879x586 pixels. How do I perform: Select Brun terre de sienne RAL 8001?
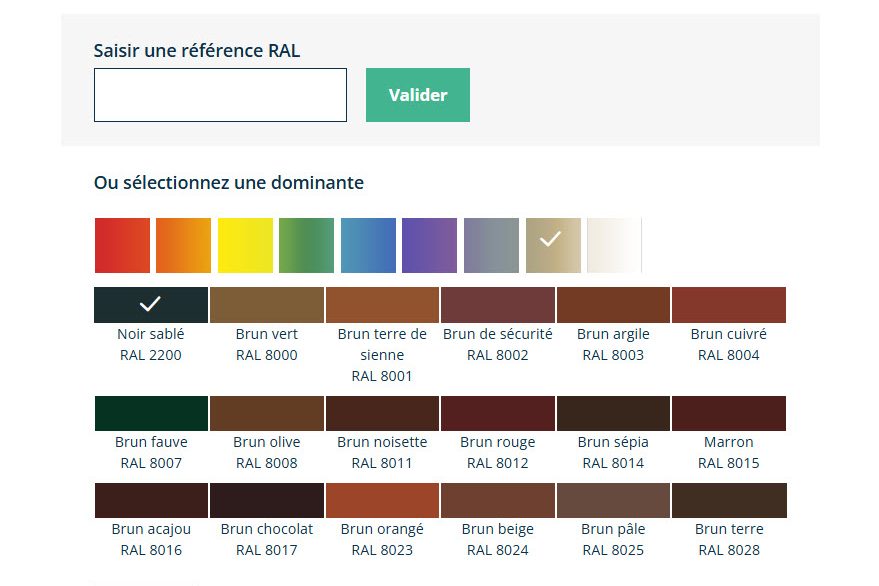pyautogui.click(x=382, y=305)
